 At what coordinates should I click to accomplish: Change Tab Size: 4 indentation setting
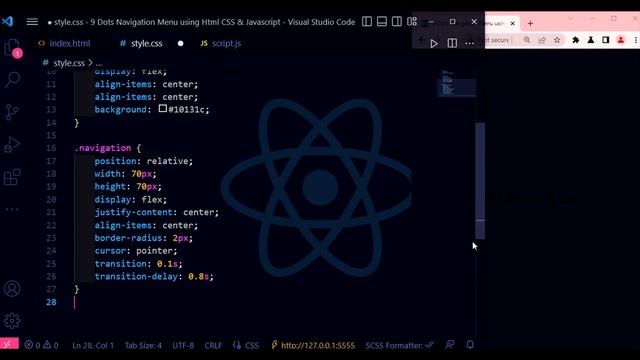[143, 345]
